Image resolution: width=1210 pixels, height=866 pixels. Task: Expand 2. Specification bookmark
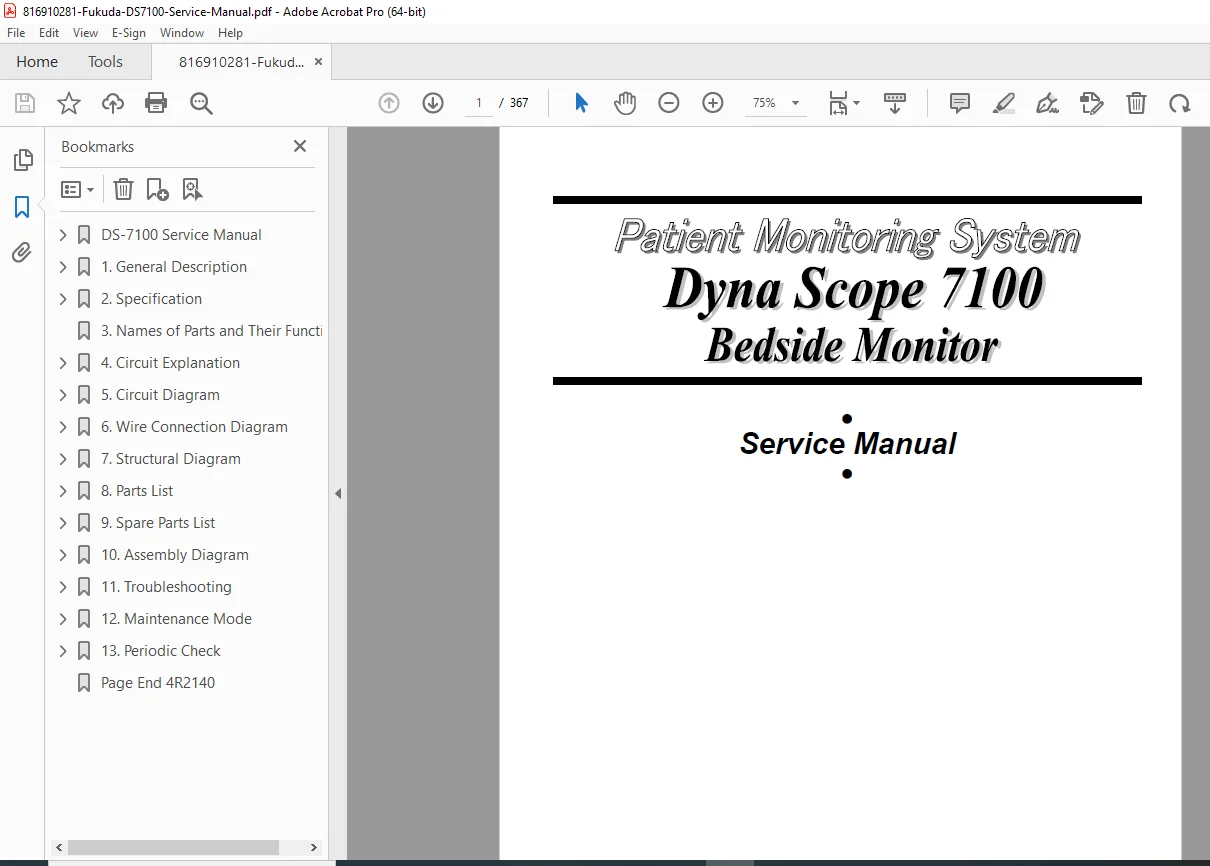[x=63, y=299]
